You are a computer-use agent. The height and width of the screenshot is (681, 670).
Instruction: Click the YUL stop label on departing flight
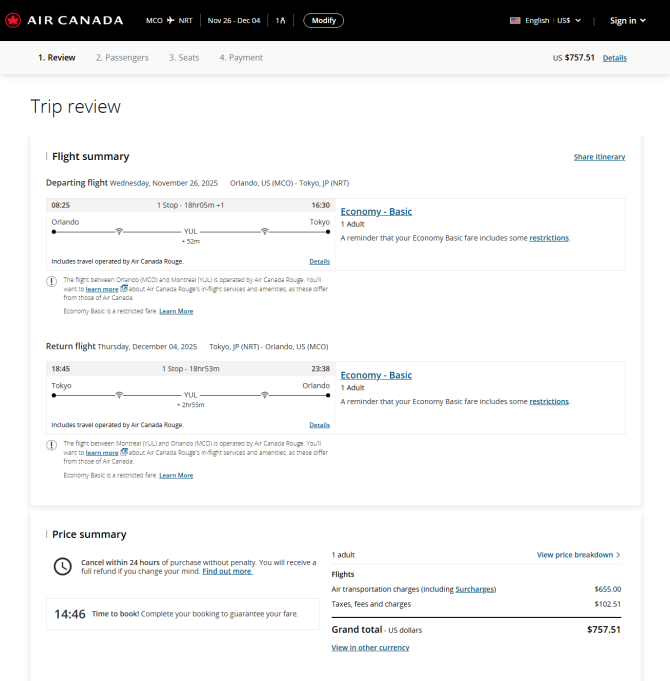point(191,231)
